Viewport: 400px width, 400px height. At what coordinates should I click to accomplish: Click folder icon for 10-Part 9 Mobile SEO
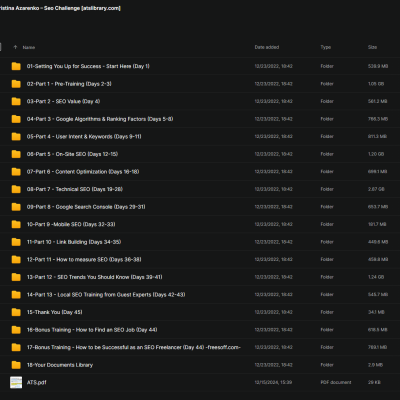tap(16, 224)
